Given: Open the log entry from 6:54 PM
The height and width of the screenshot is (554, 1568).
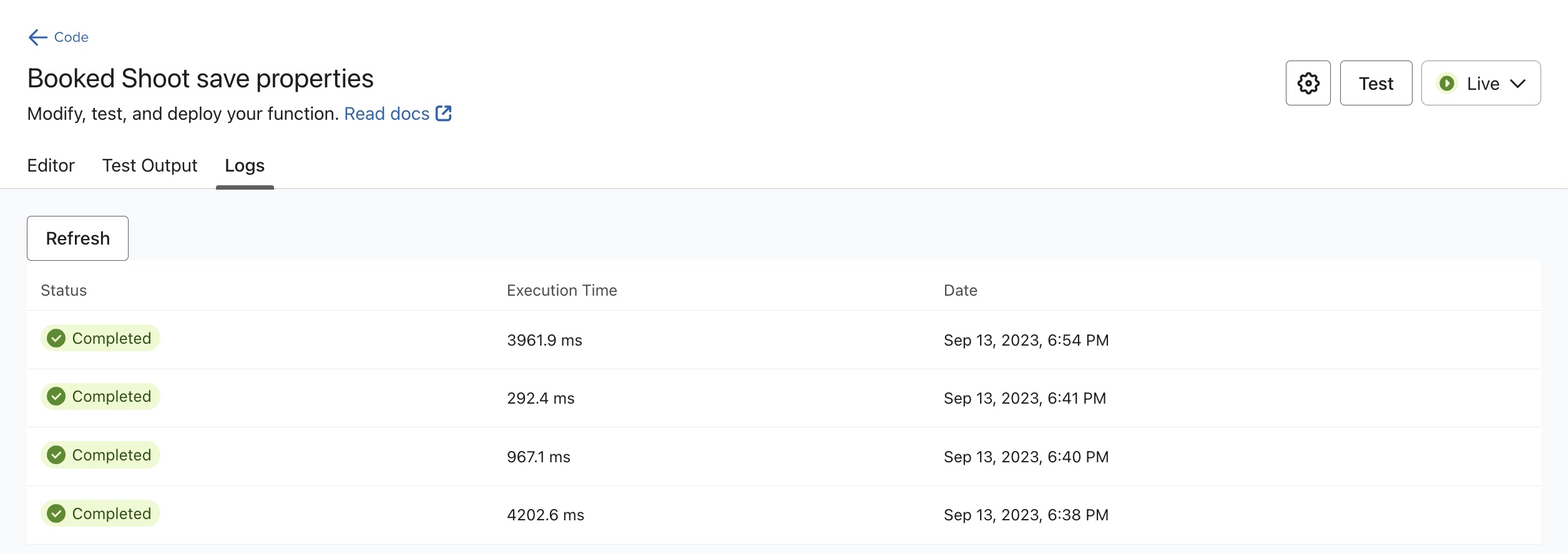Looking at the screenshot, I should click(1026, 340).
